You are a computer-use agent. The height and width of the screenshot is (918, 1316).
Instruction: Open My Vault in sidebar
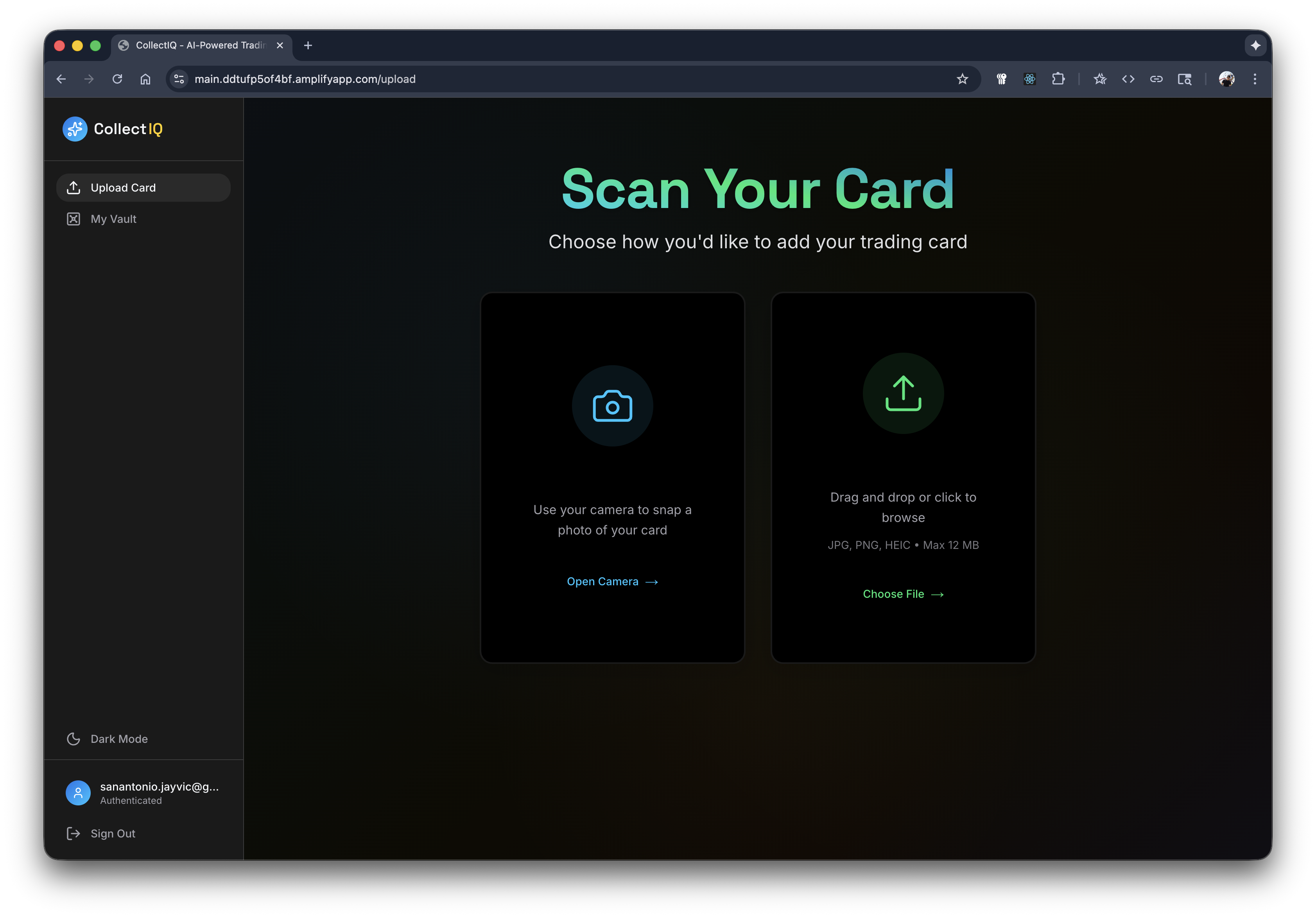click(x=113, y=219)
